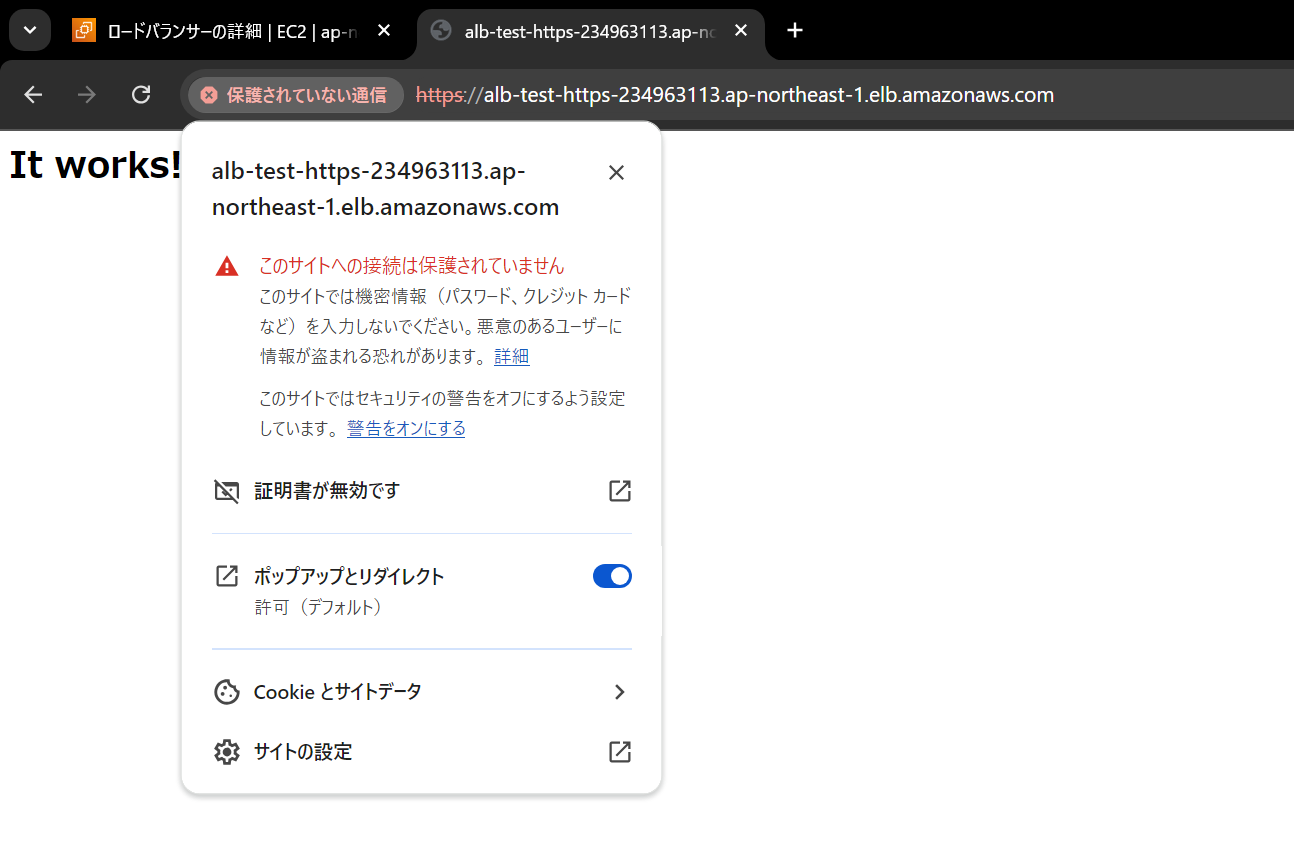This screenshot has height=854, width=1294.
Task: Click the popup's alb-test-https hostname title
Action: pos(385,190)
